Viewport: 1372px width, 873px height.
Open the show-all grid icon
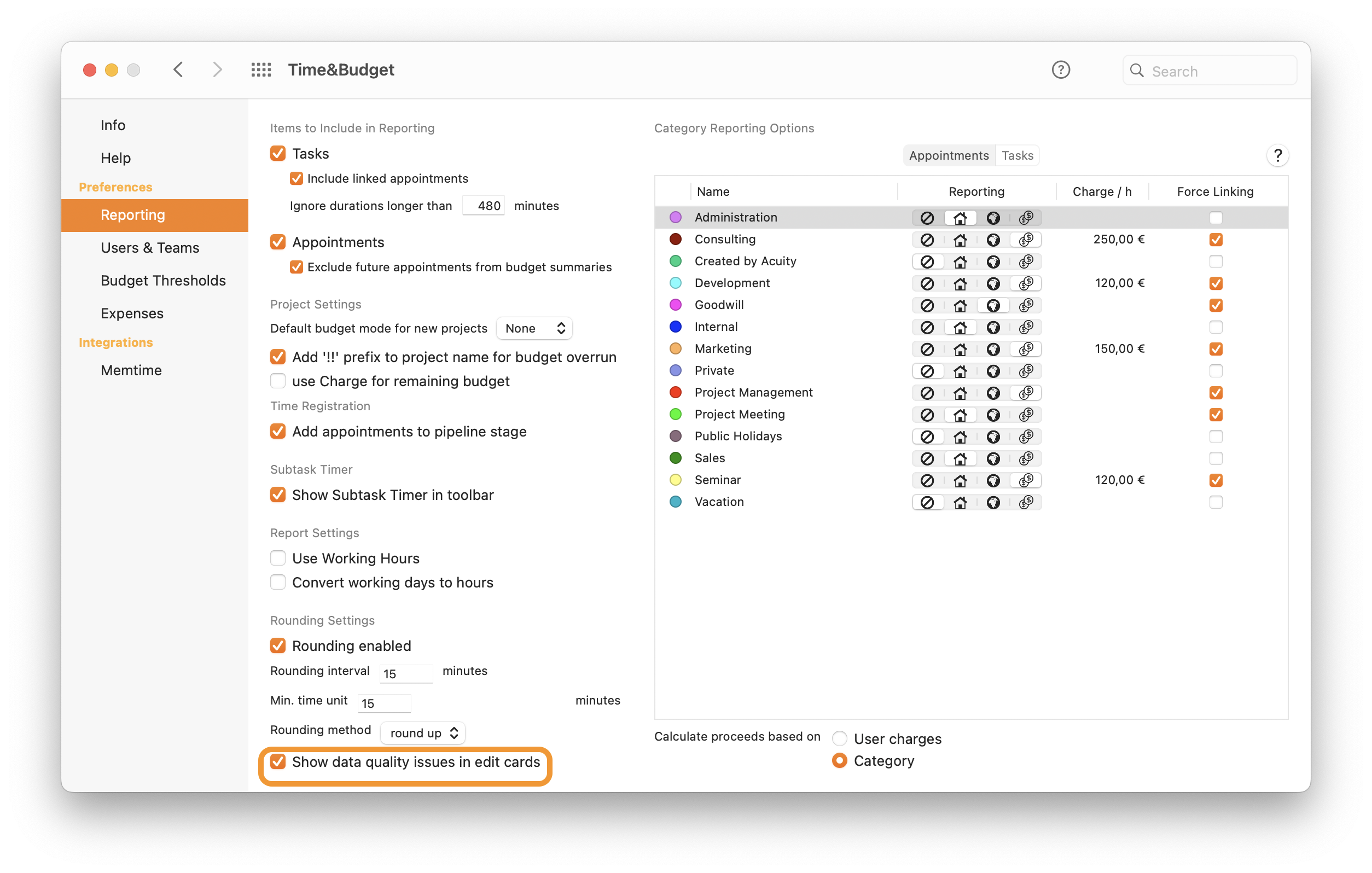(261, 70)
